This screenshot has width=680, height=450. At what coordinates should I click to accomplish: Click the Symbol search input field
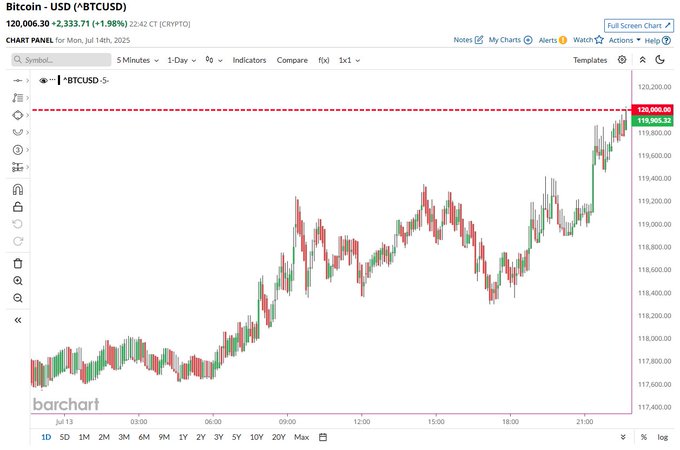pos(61,60)
